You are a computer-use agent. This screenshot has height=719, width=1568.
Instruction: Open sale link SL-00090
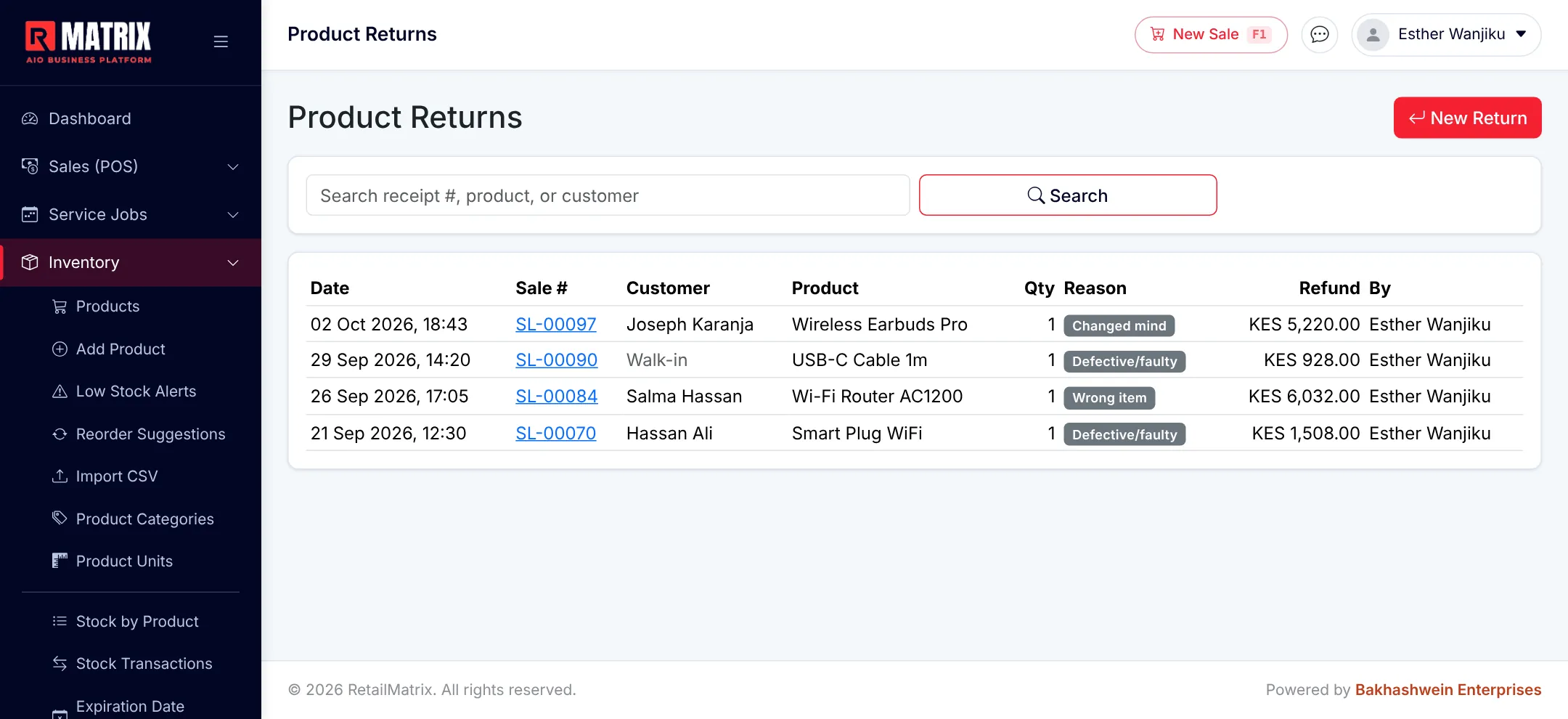coord(557,360)
